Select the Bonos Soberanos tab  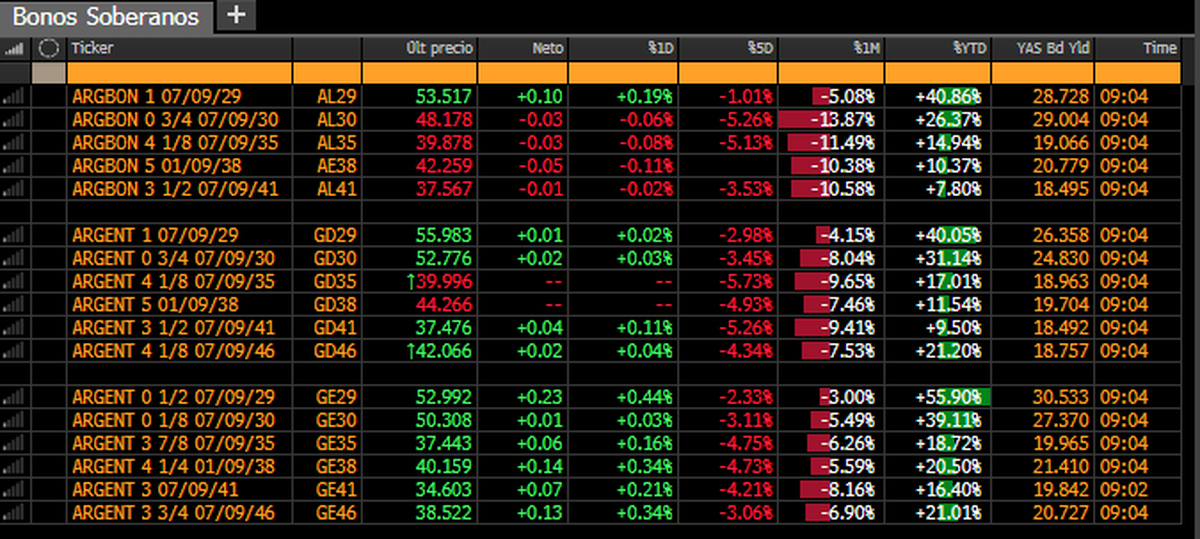106,16
